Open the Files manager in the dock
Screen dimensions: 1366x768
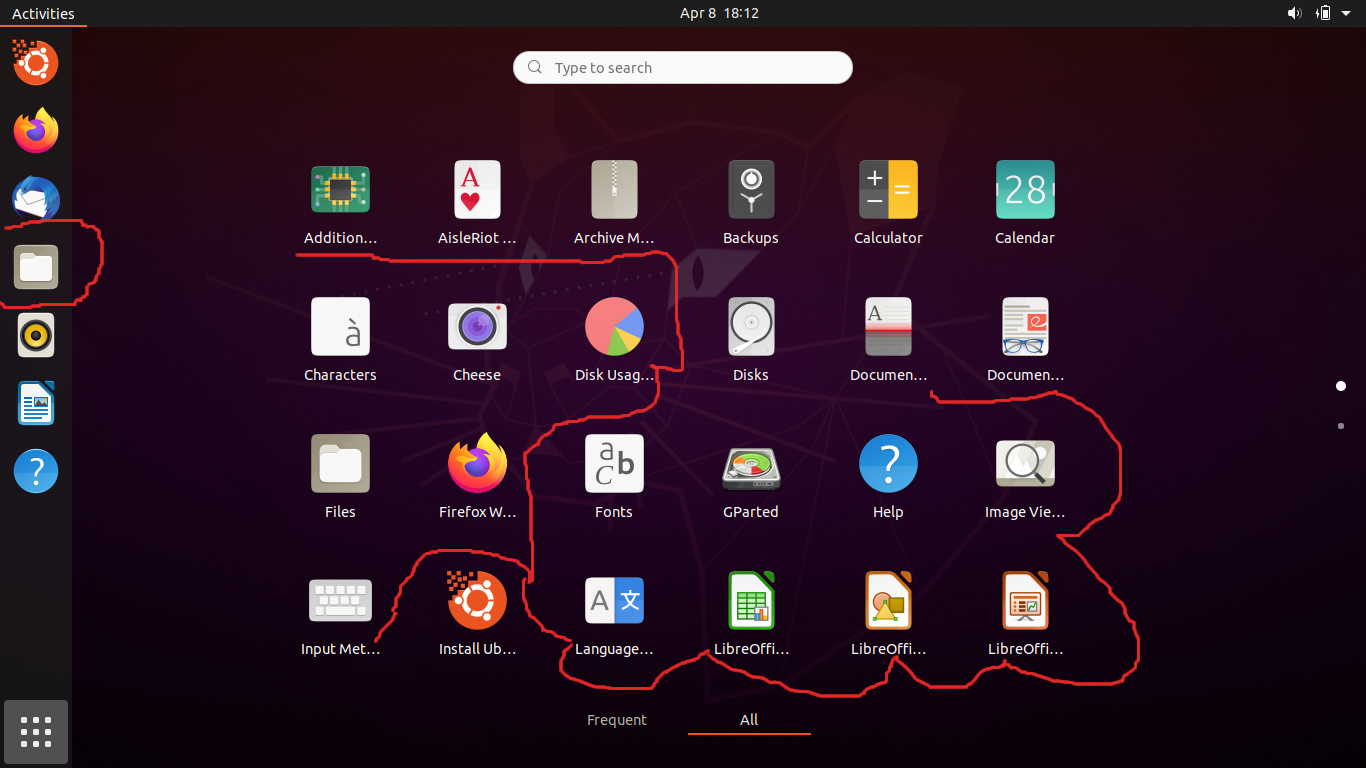pyautogui.click(x=36, y=267)
